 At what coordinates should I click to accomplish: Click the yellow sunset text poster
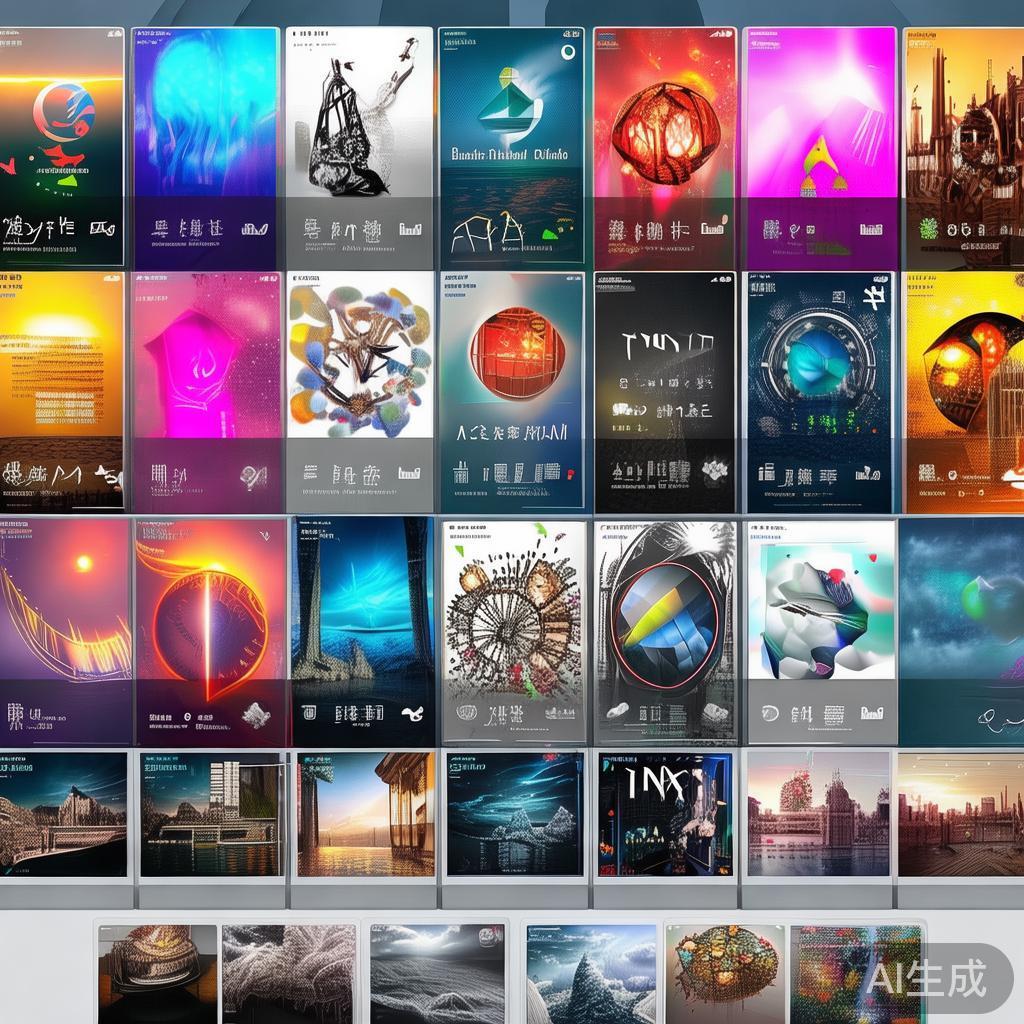[61, 392]
